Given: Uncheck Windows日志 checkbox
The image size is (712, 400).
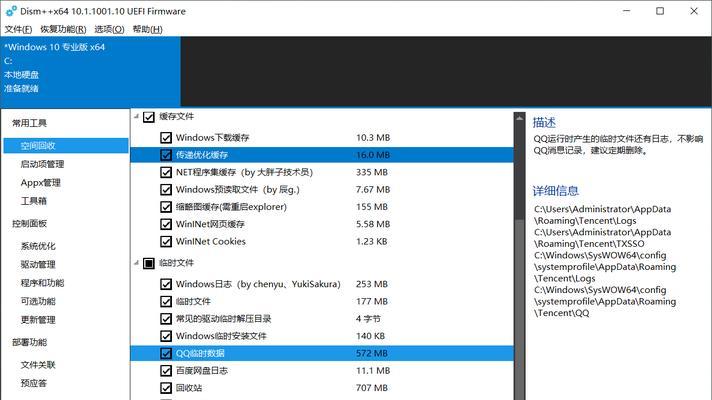Looking at the screenshot, I should coord(166,284).
